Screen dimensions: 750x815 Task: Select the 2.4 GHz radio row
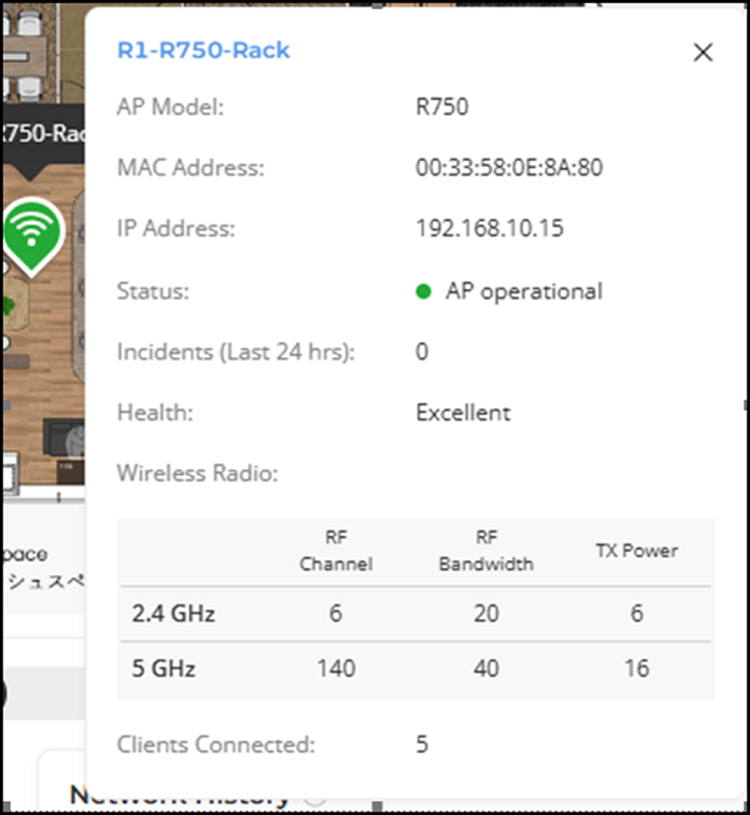point(173,613)
